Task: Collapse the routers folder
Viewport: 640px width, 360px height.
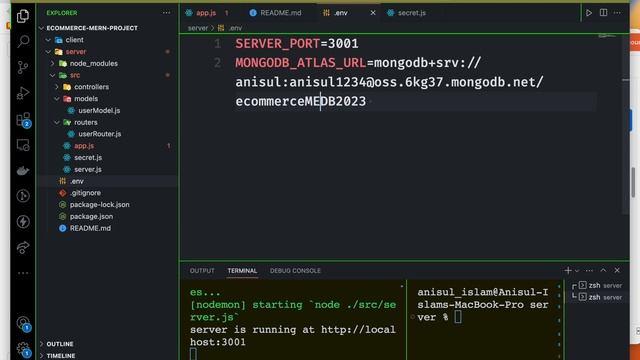Action: tap(108, 122)
